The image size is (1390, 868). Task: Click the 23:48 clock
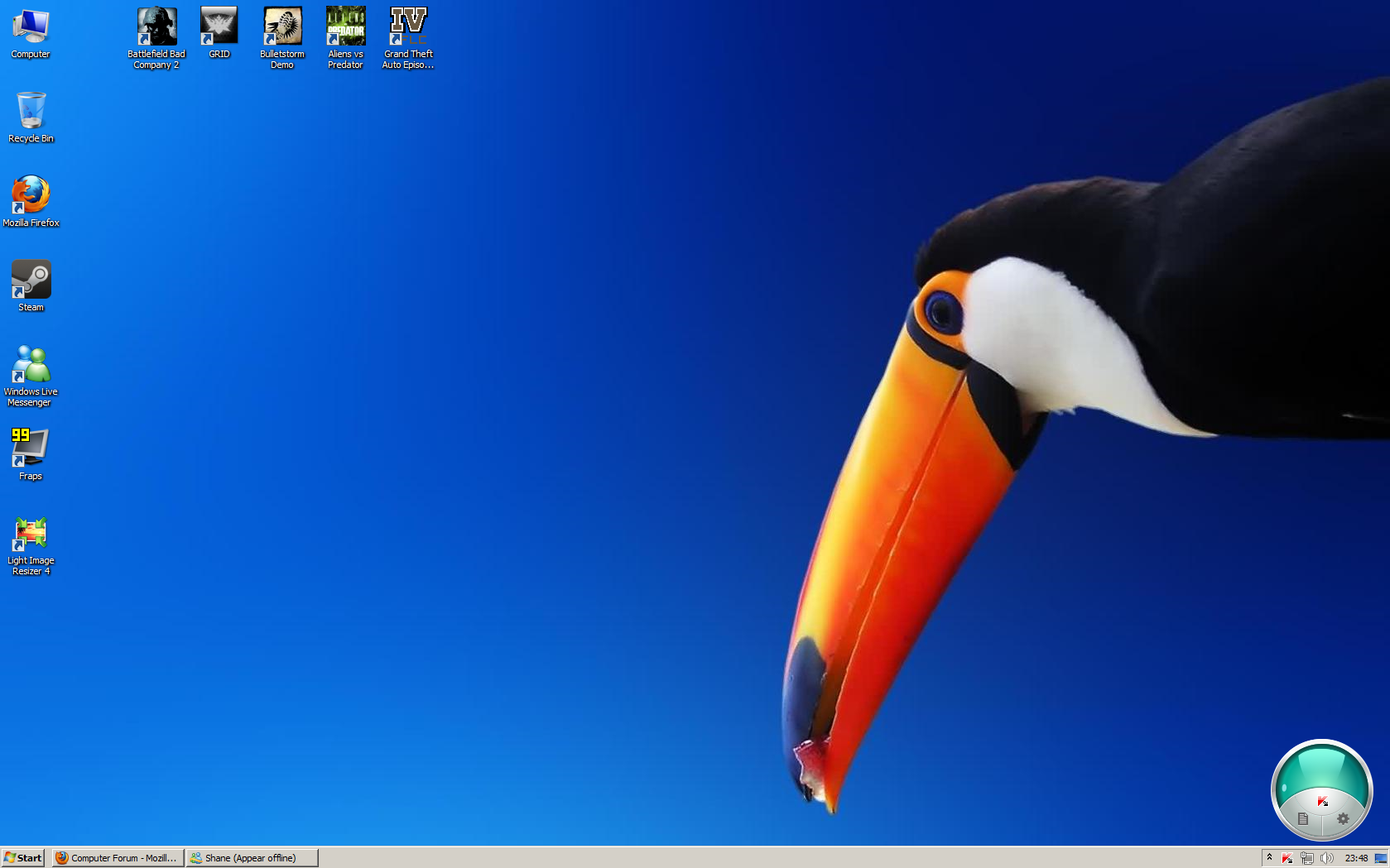pos(1356,858)
